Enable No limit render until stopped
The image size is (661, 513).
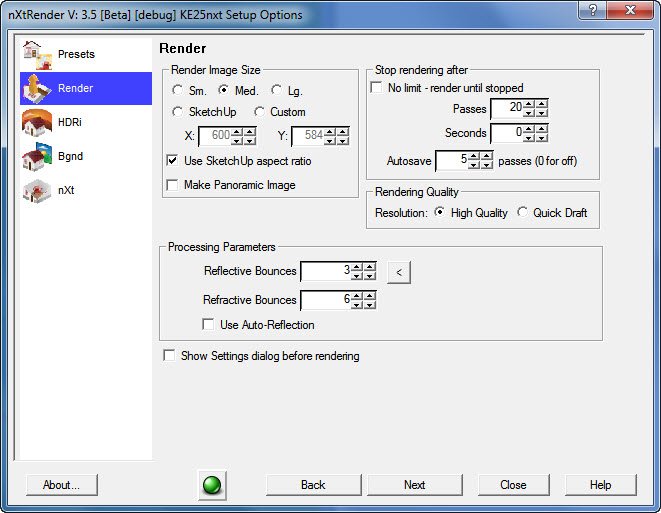pyautogui.click(x=376, y=87)
